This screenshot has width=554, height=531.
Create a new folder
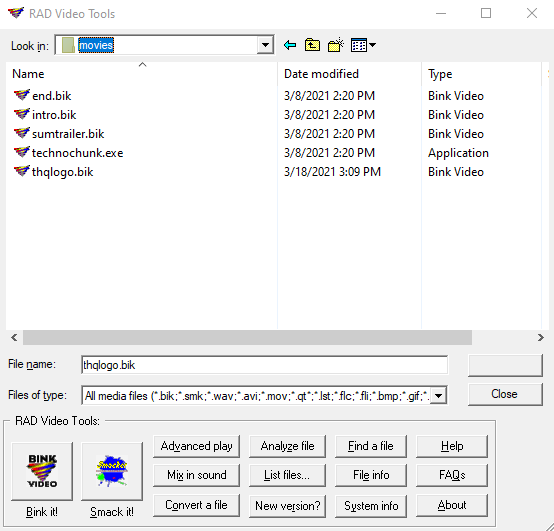click(x=336, y=45)
